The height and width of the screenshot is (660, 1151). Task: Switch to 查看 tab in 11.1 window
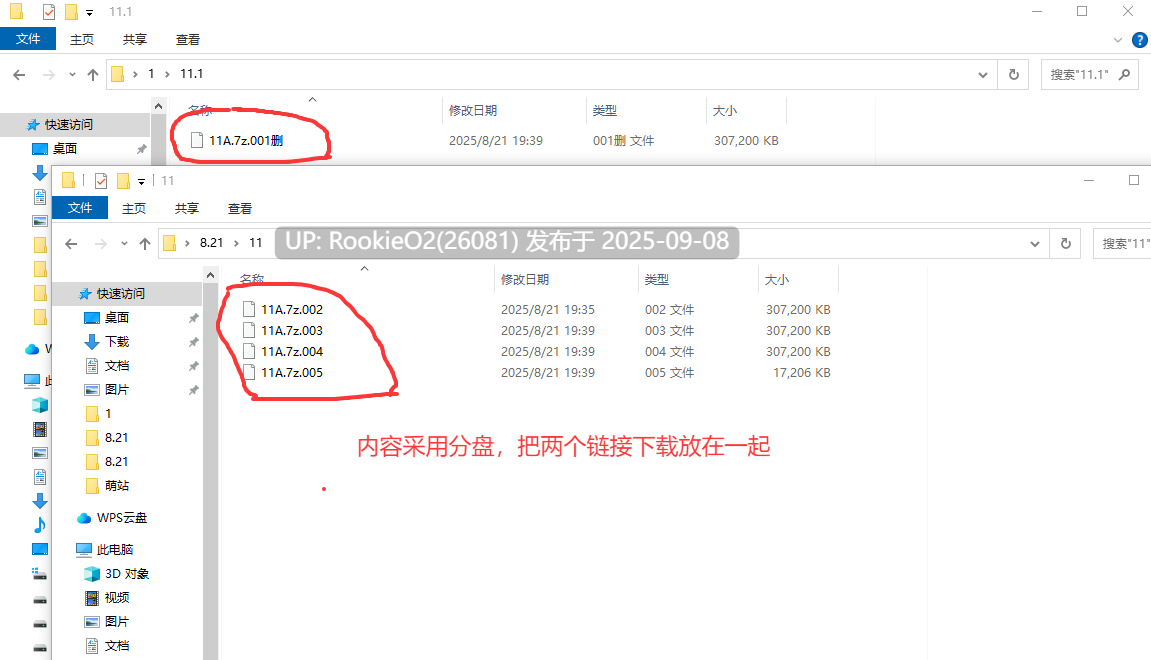(x=187, y=40)
